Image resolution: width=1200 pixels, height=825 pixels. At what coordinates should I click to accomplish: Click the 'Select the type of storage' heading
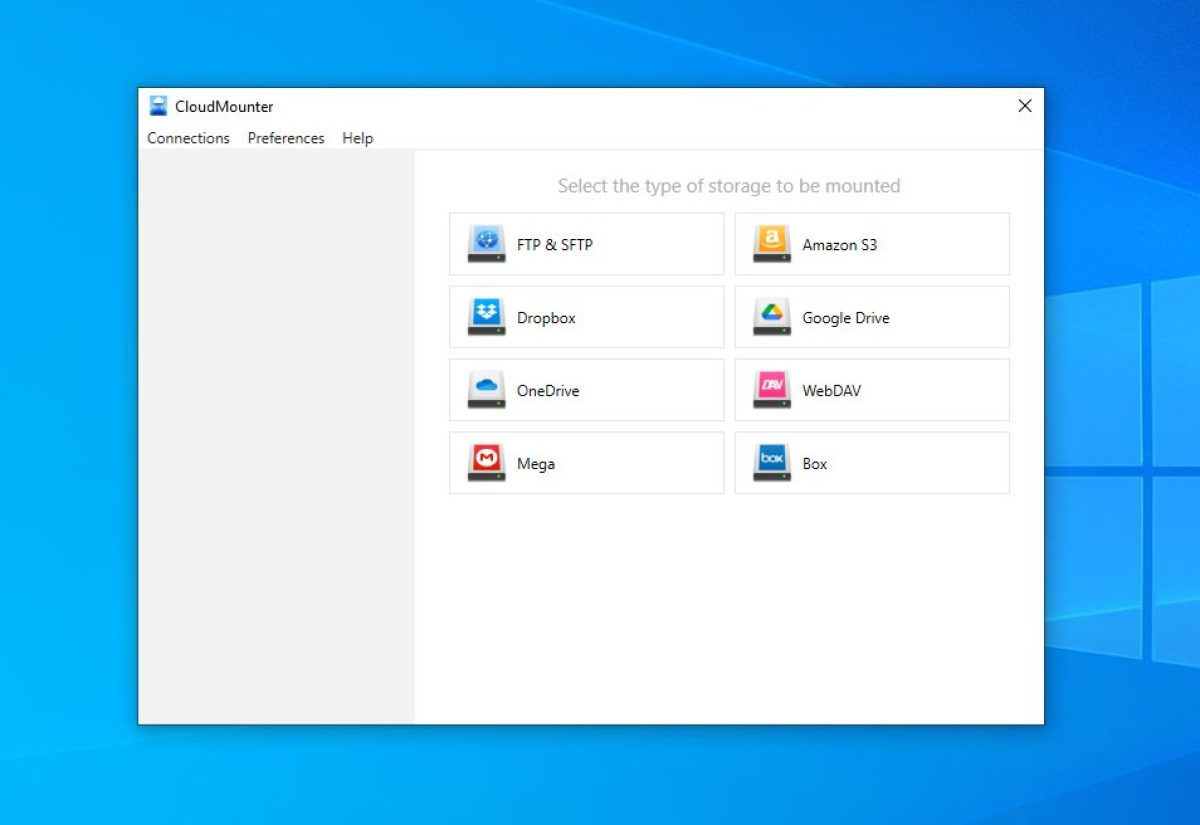(728, 186)
